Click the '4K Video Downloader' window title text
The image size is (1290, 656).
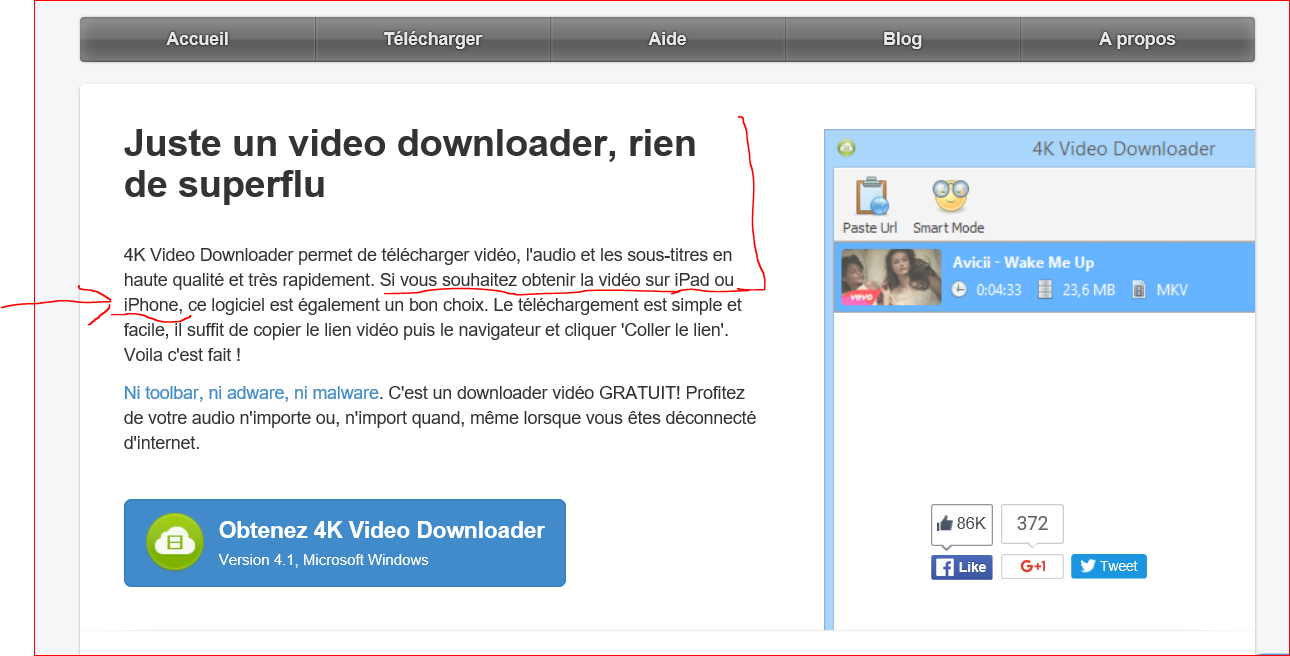(1123, 149)
